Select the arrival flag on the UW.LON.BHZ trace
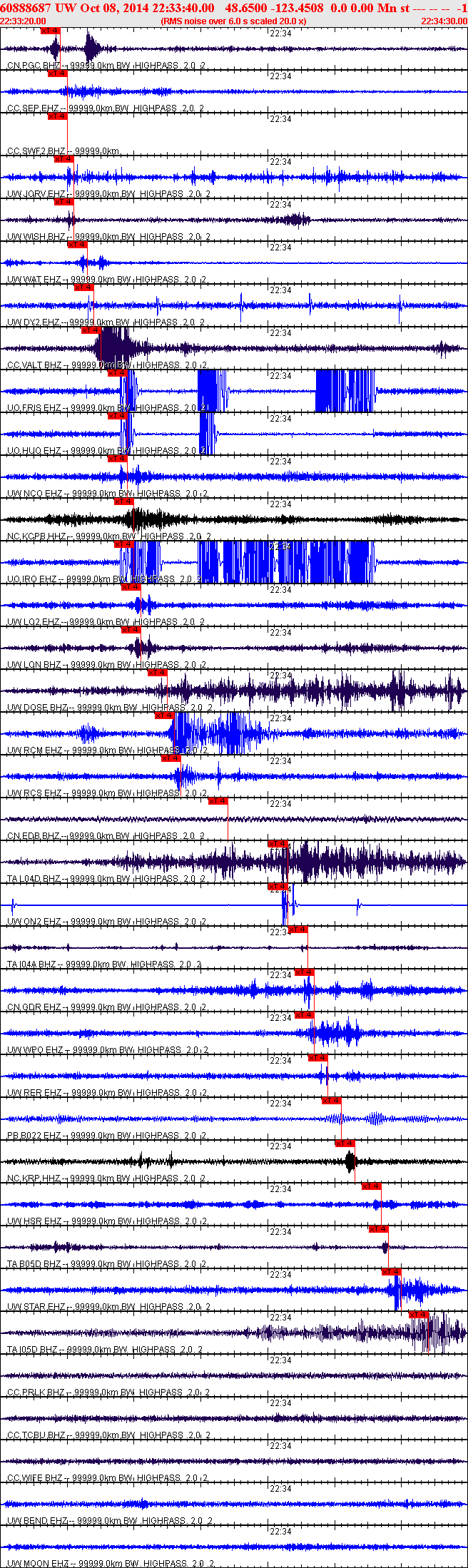The width and height of the screenshot is (468, 1568). [x=131, y=630]
